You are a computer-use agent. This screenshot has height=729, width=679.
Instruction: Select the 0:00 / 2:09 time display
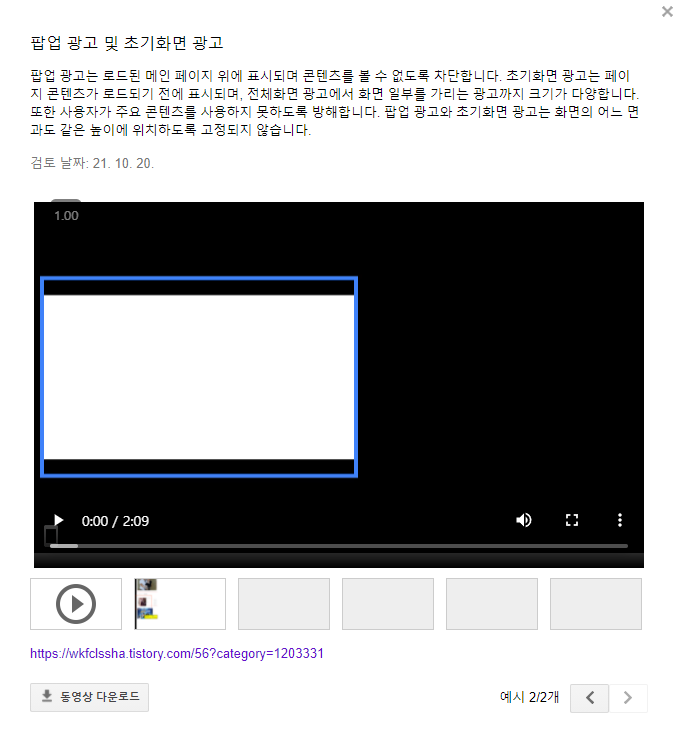point(115,521)
